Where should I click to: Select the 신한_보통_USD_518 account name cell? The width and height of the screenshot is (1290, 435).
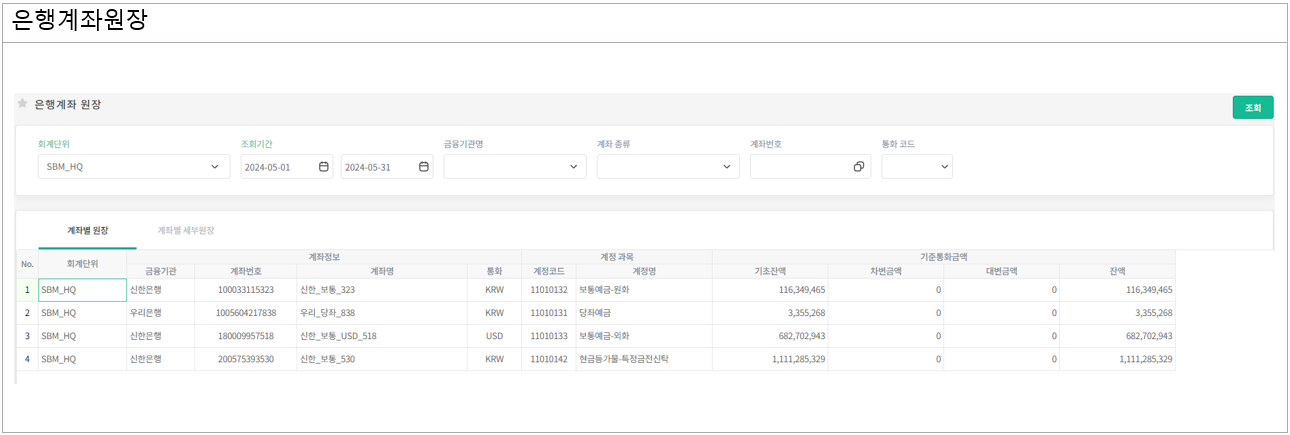[381, 336]
